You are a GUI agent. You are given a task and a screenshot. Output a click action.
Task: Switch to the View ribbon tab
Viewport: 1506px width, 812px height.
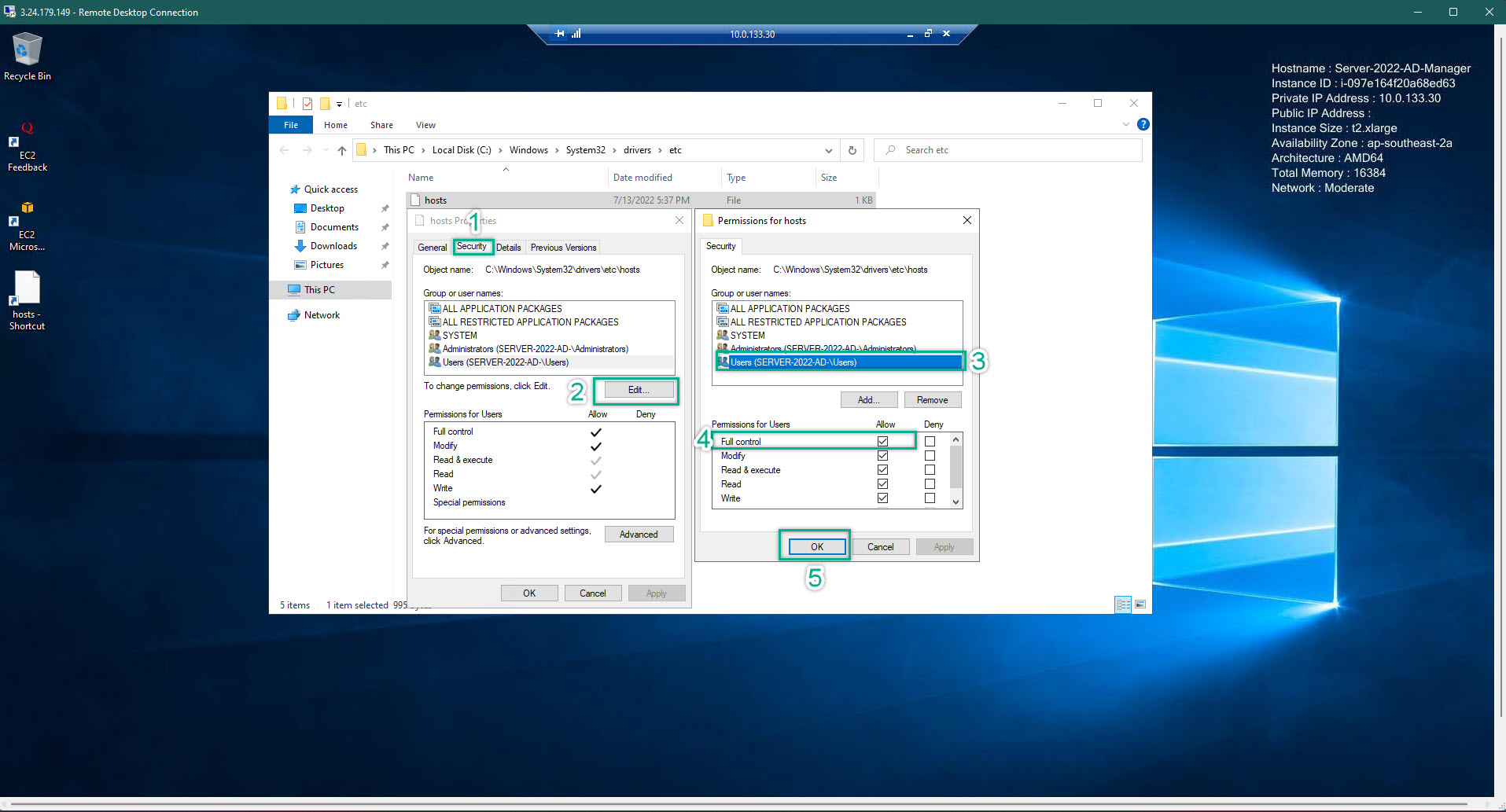pos(425,124)
